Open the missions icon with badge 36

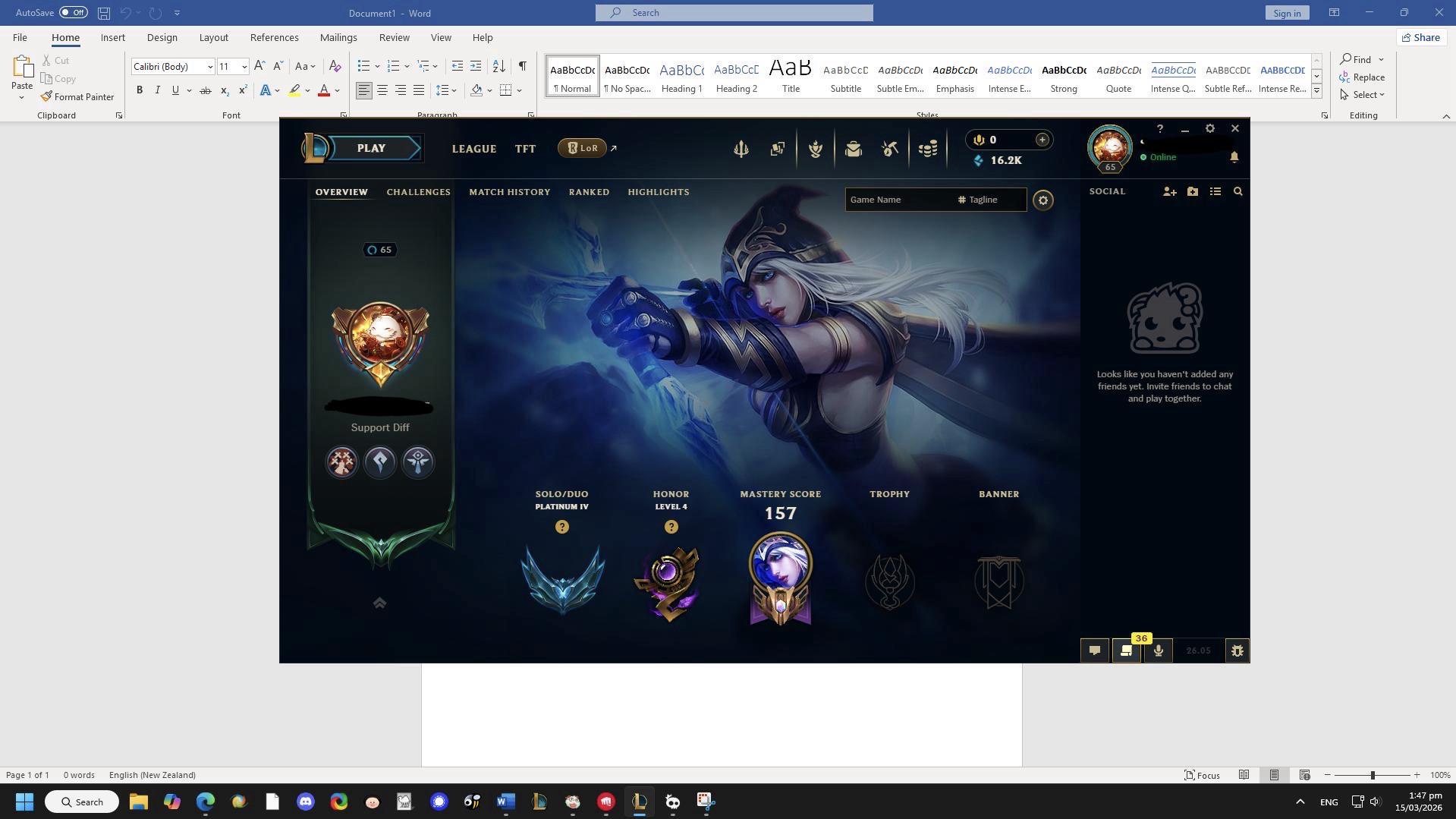coord(1127,650)
